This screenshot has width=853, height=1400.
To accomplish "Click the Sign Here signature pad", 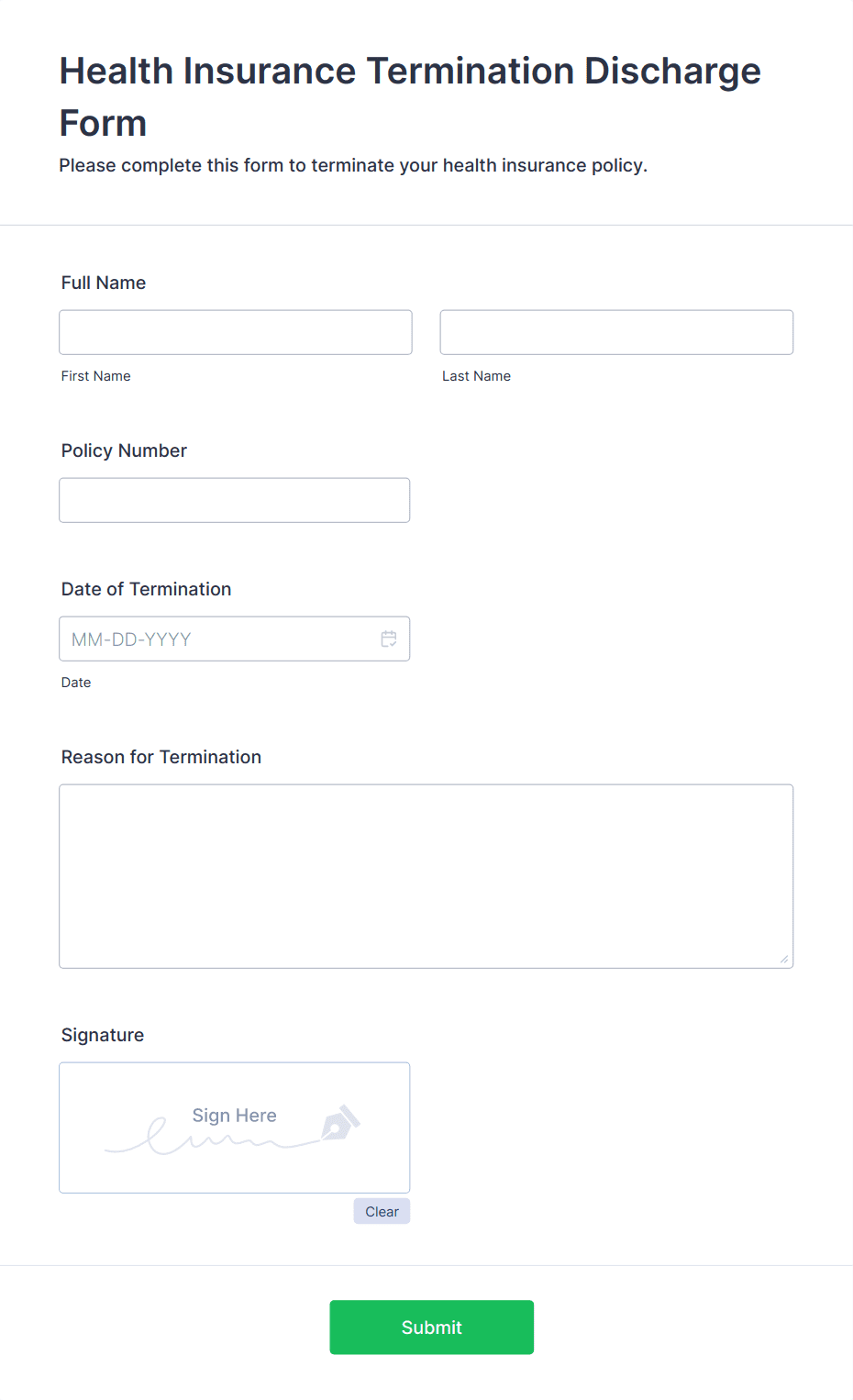I will pos(235,1128).
